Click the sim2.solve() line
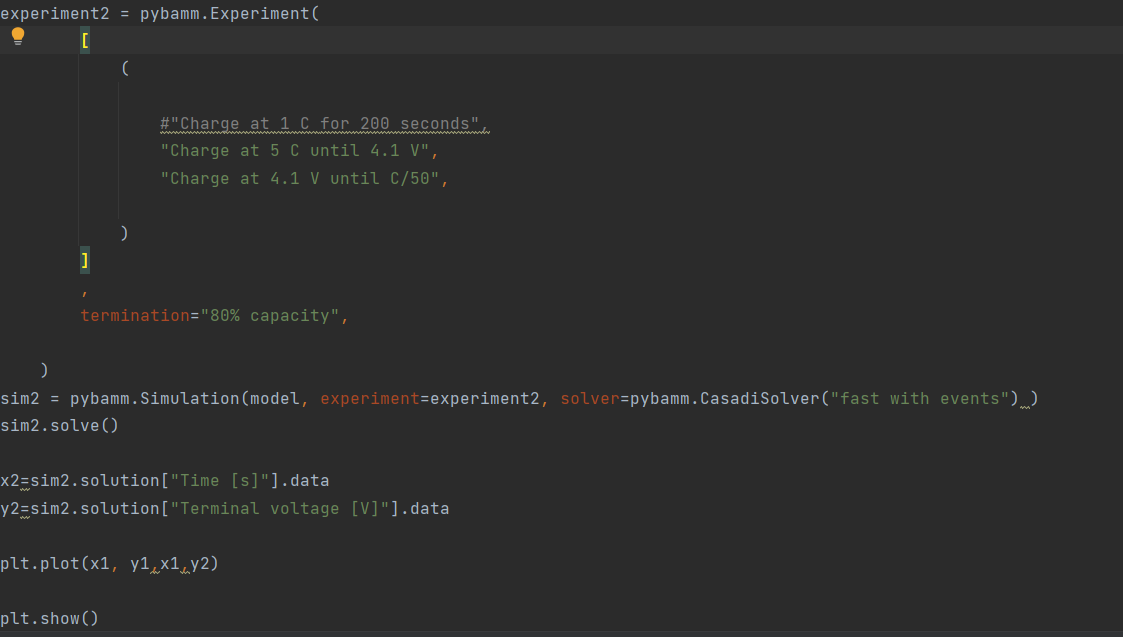Image resolution: width=1123 pixels, height=637 pixels. [59, 426]
